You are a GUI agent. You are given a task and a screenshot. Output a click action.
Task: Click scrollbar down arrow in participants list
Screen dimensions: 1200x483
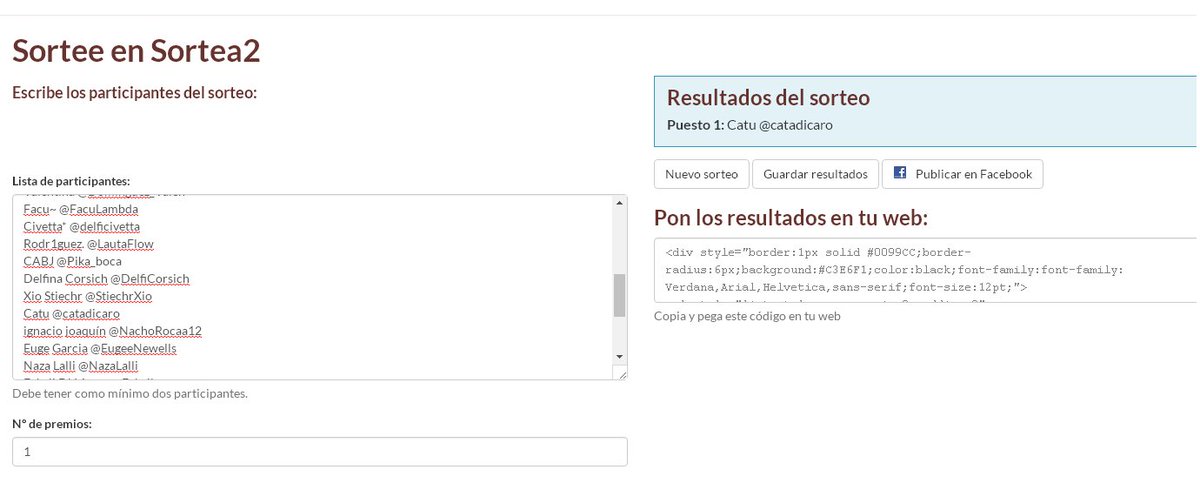point(619,357)
